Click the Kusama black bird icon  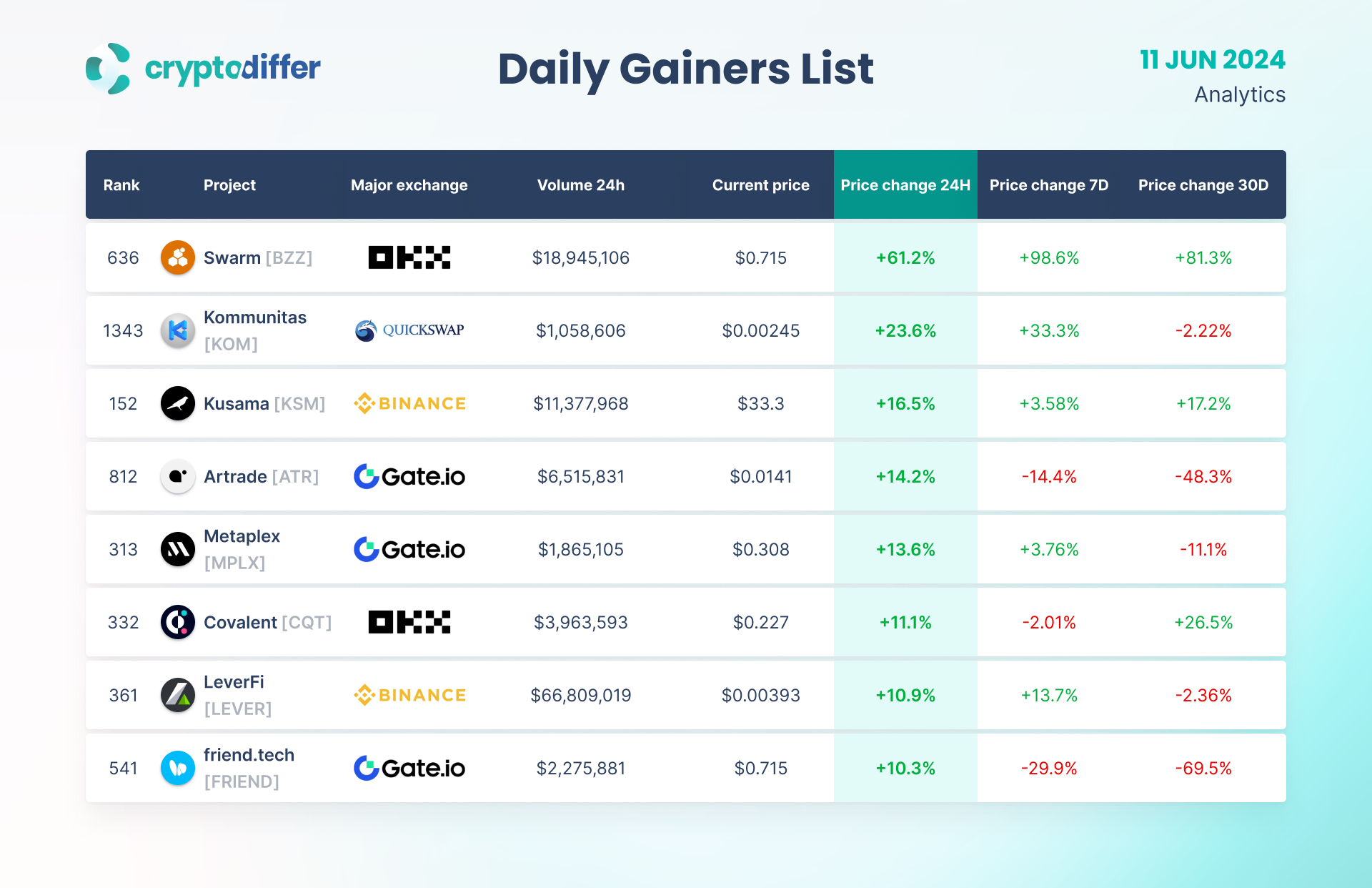178,403
